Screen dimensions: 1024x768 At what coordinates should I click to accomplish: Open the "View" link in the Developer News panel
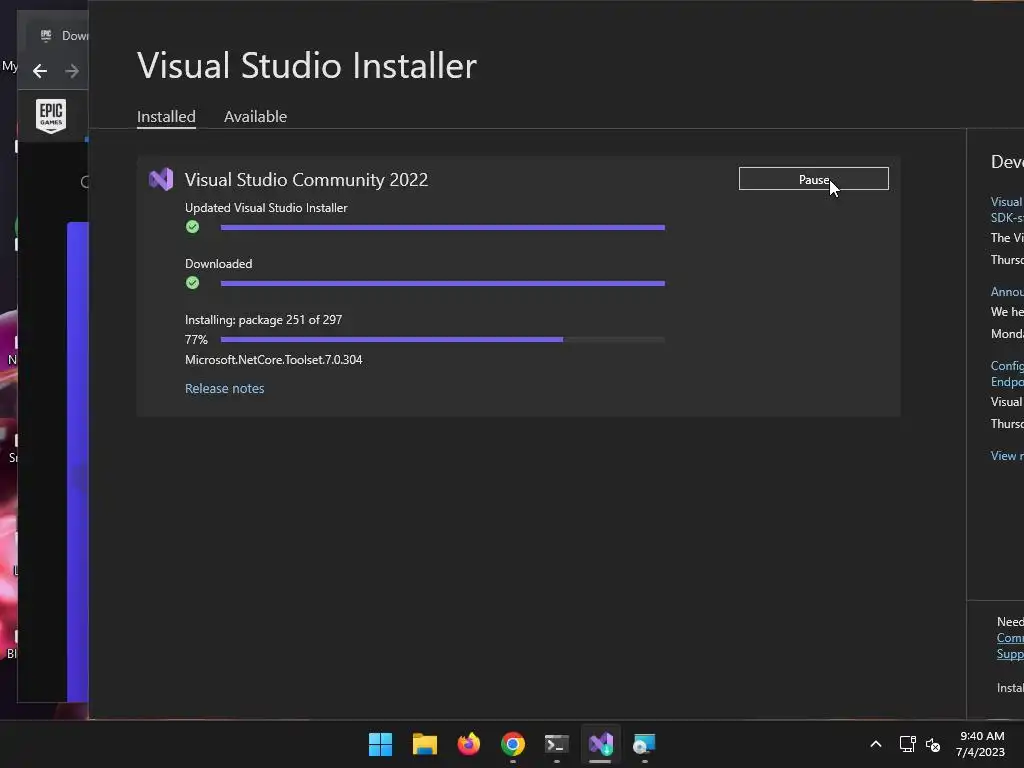pyautogui.click(x=1007, y=456)
